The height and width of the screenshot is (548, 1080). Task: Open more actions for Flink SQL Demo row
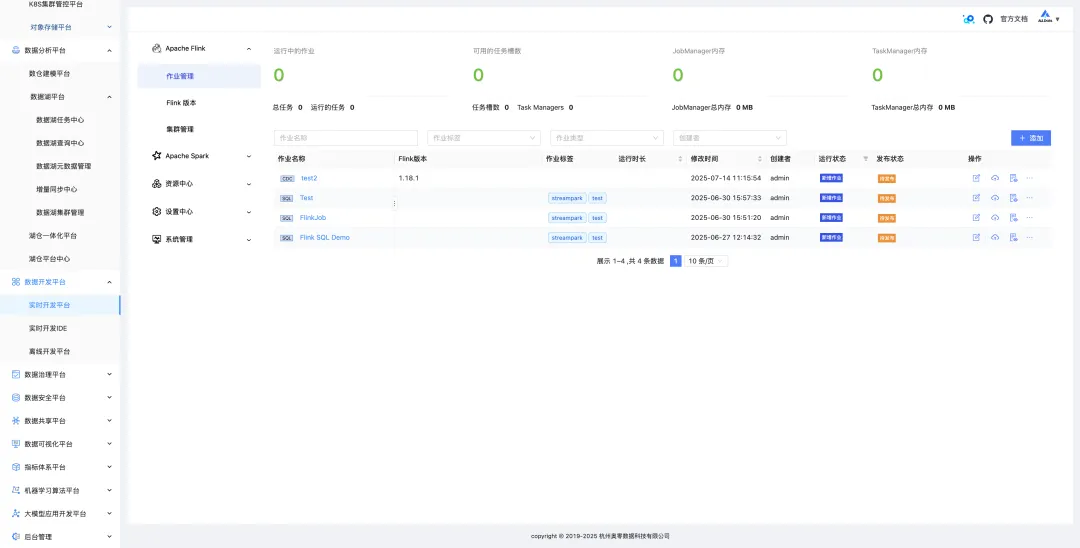1030,238
